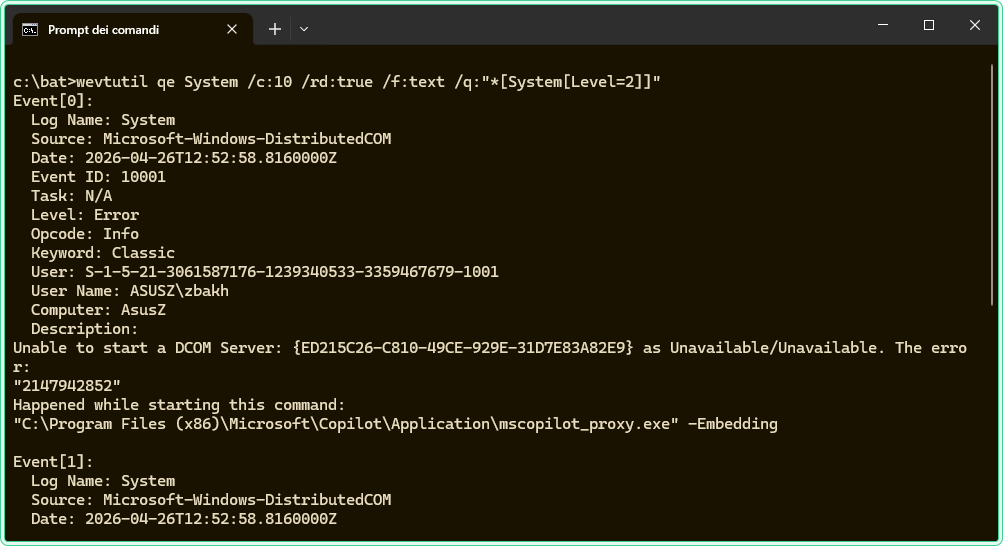Minimize the terminal window
The image size is (1003, 546).
883,25
